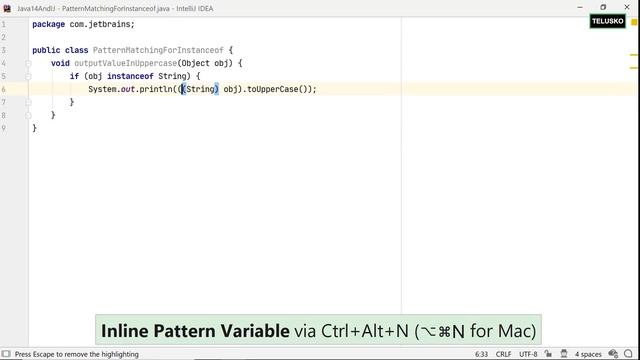Click the 'Object obj' parameter
Viewport: 640px width, 360px height.
[205, 63]
